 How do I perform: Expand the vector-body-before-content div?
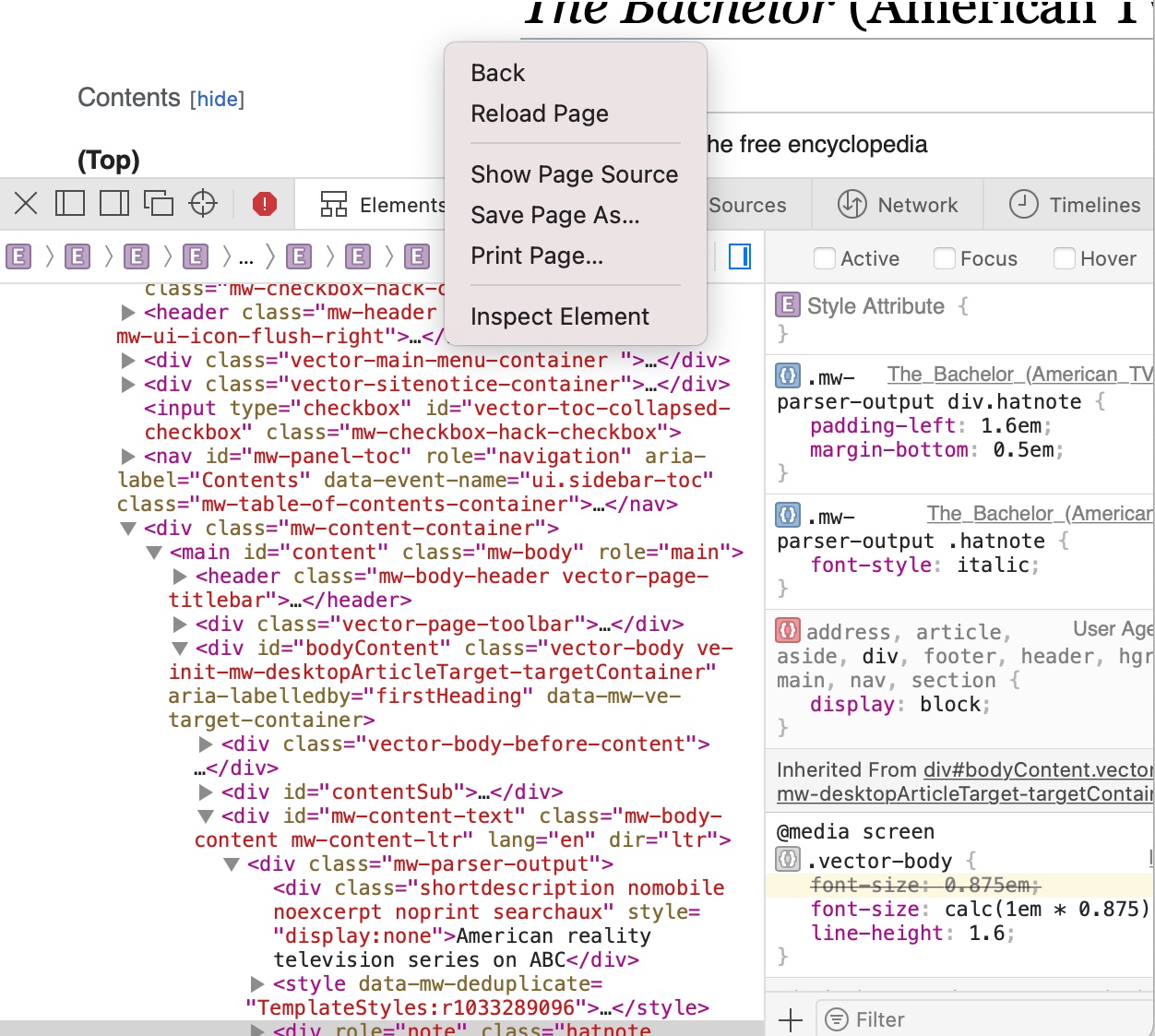[x=206, y=744]
